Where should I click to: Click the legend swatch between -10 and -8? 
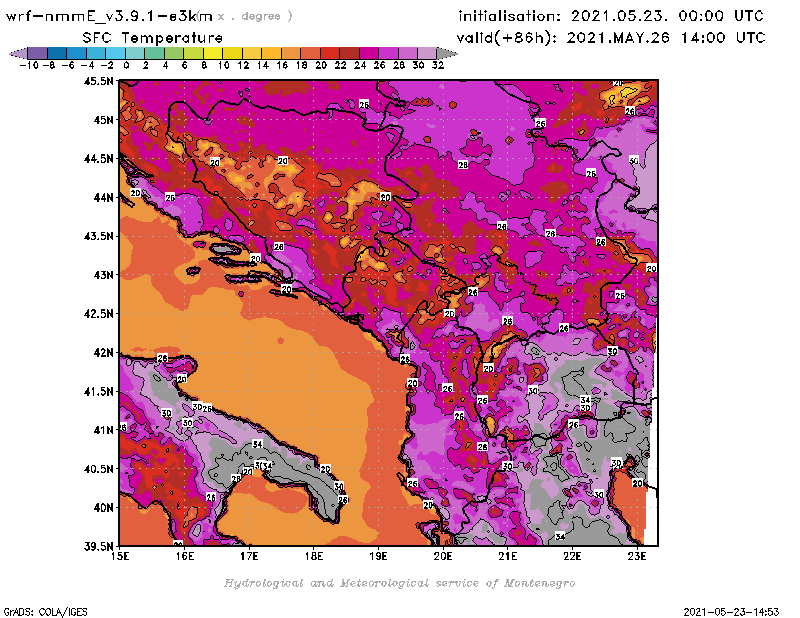38,53
